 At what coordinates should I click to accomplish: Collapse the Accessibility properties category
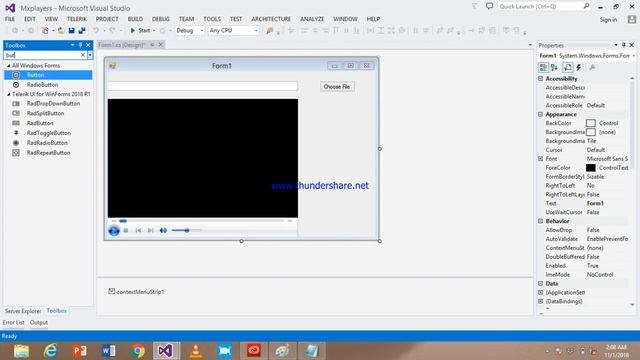click(x=540, y=78)
